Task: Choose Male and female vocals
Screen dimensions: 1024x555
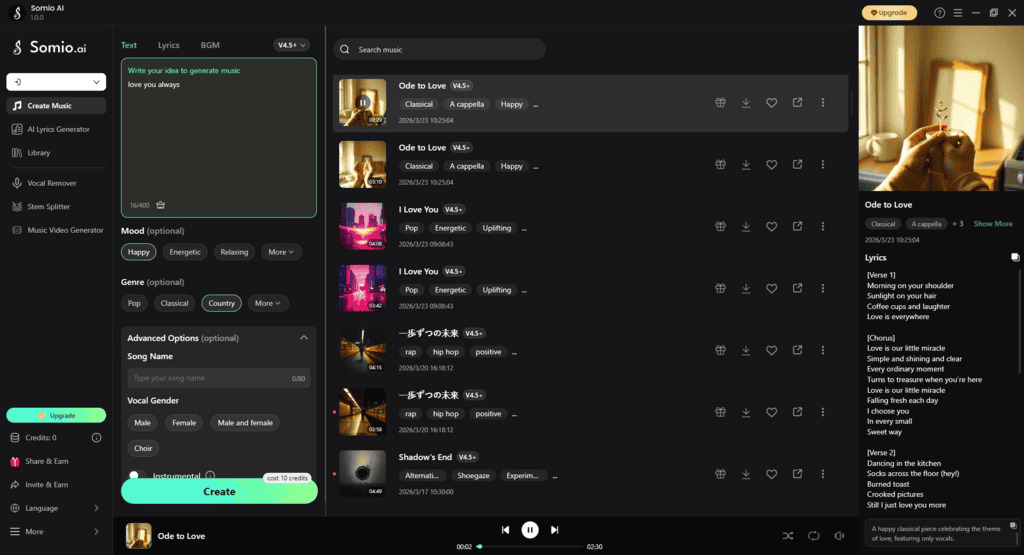Action: (245, 422)
